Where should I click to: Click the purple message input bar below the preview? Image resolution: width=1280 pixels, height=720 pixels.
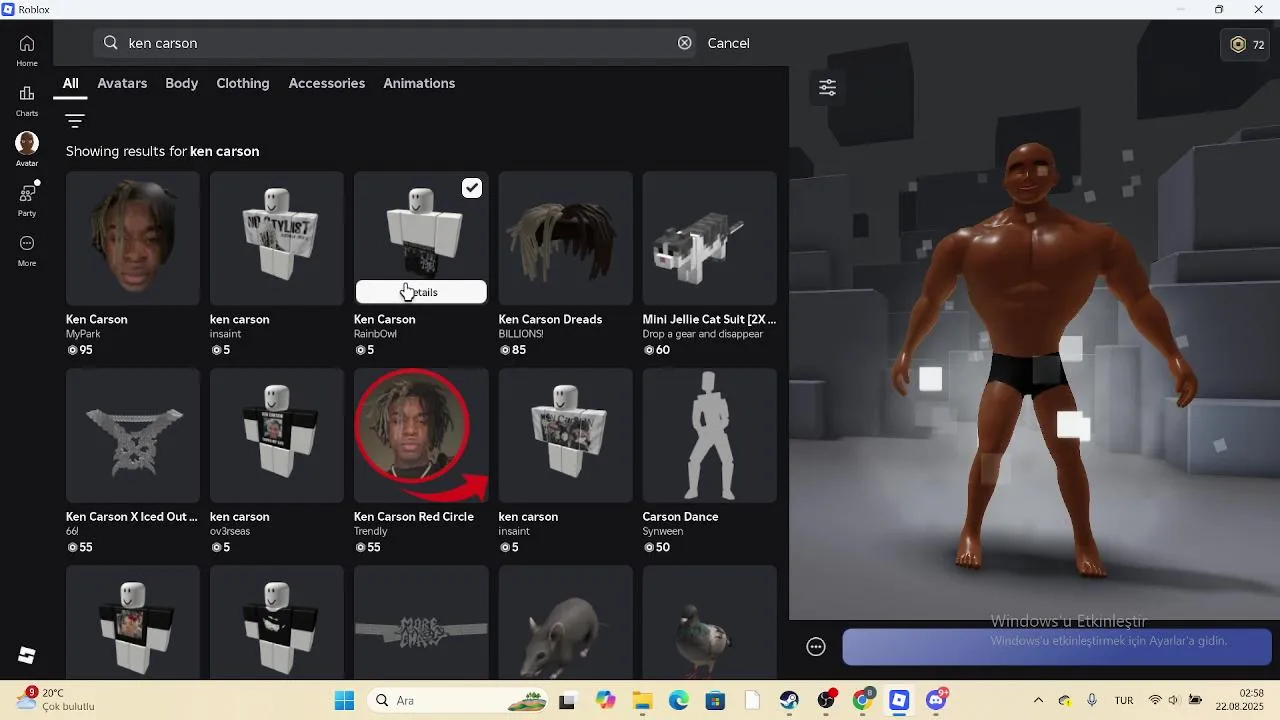pos(1057,647)
